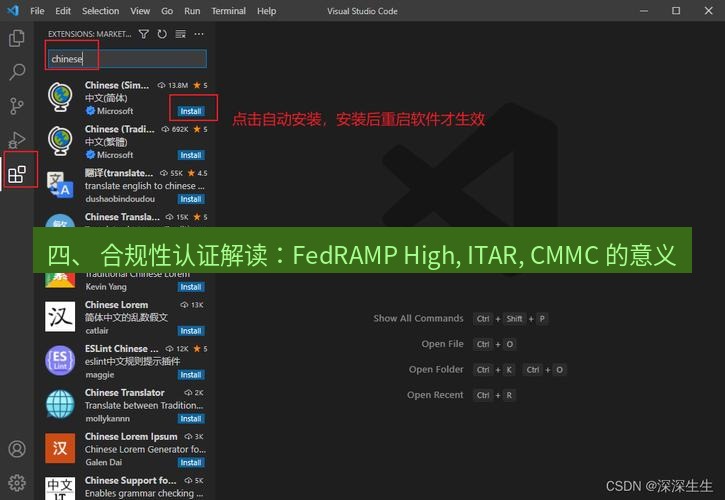Install Chinese (Traditional) language pack
Image resolution: width=725 pixels, height=500 pixels.
click(191, 155)
